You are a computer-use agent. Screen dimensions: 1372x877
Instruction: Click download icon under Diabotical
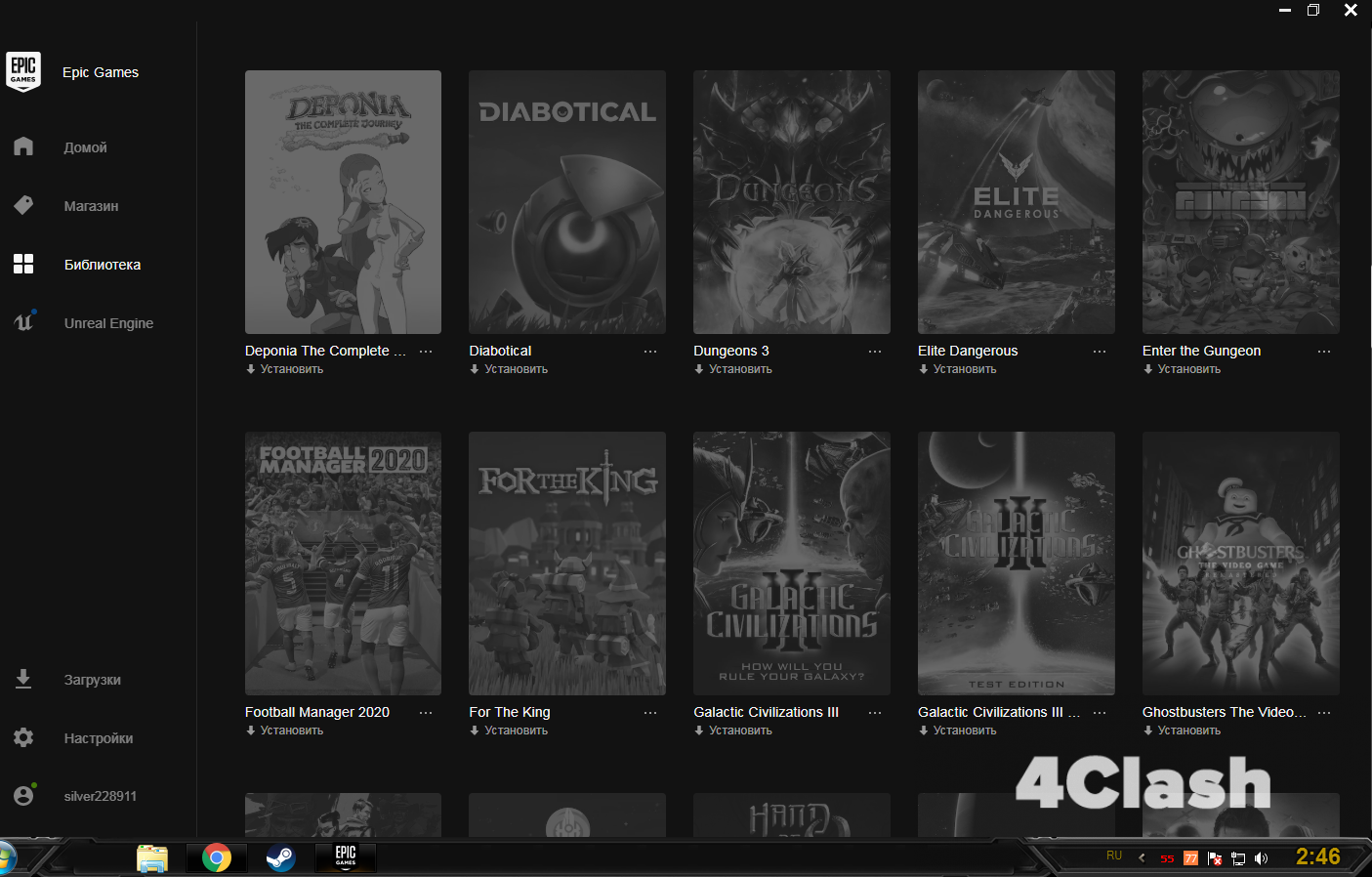point(475,369)
